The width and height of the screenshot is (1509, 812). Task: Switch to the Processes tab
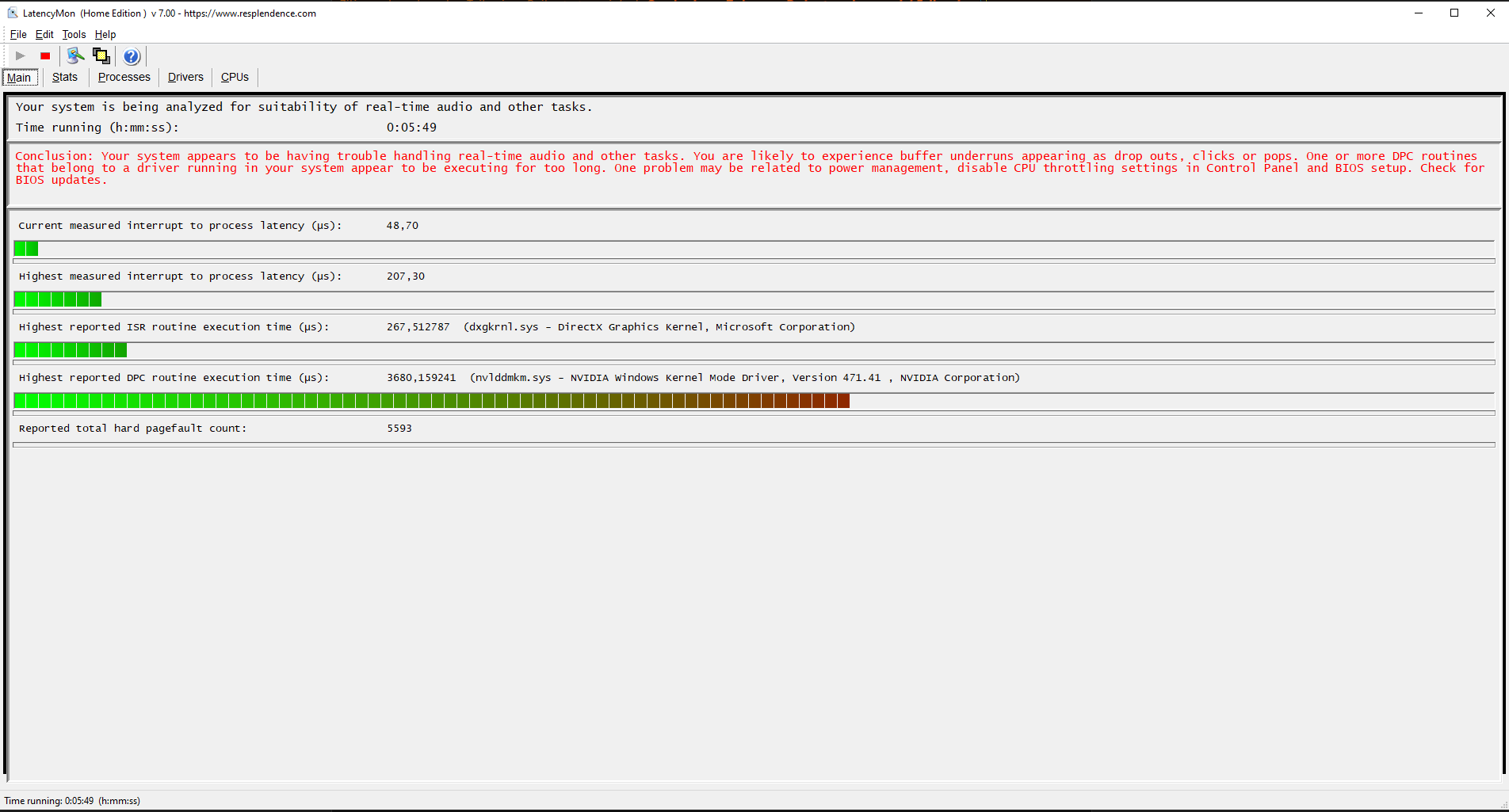tap(124, 77)
